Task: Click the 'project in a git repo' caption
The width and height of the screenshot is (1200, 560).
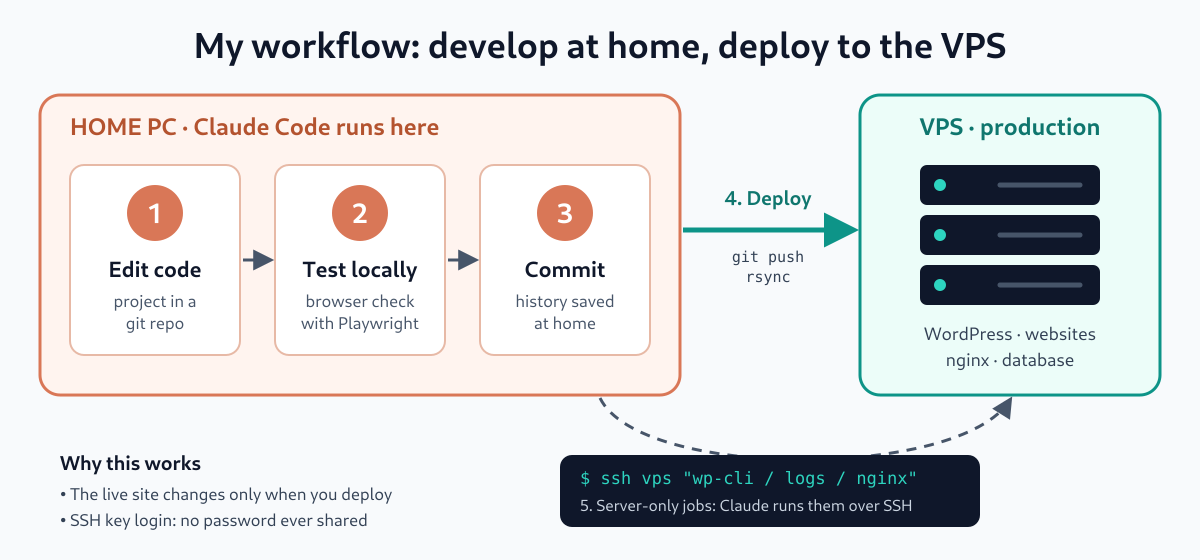Action: coord(155,312)
